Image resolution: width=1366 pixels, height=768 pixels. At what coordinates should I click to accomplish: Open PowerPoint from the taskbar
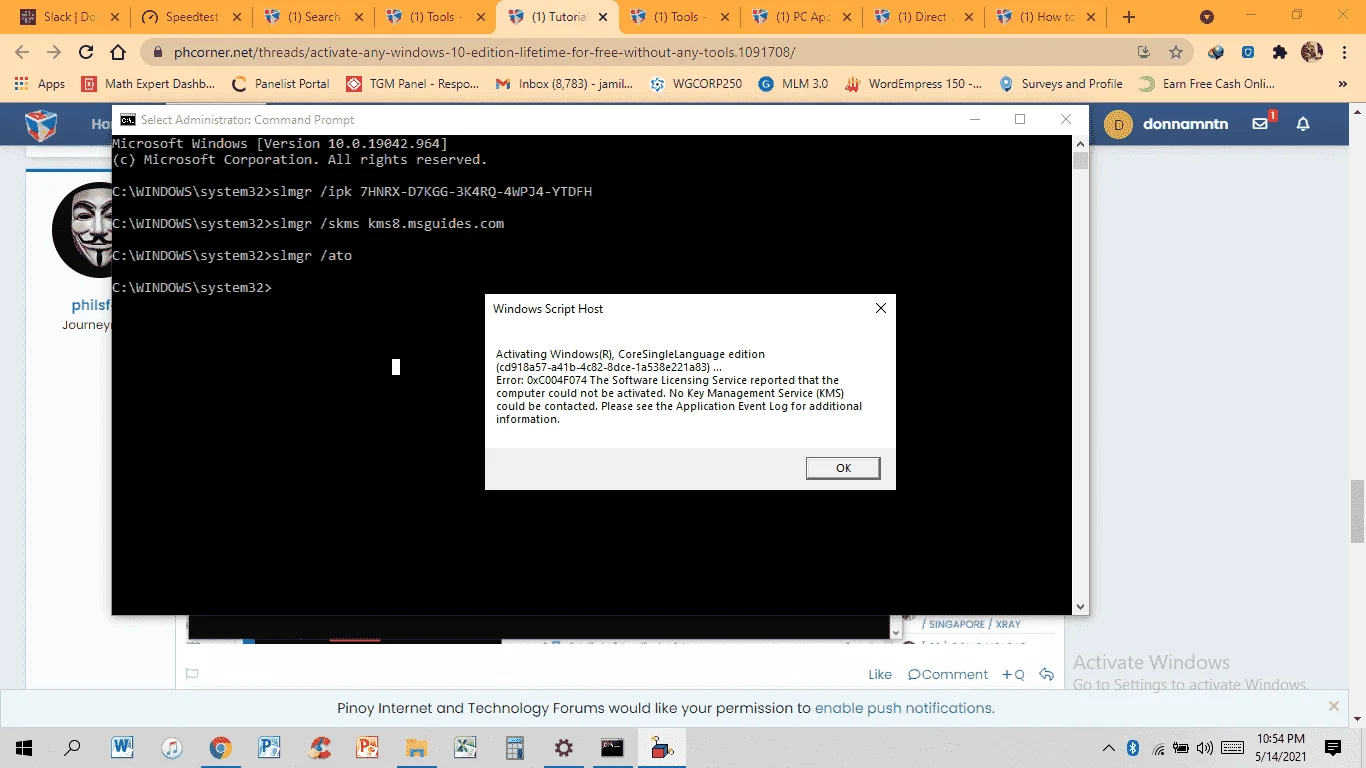[368, 747]
